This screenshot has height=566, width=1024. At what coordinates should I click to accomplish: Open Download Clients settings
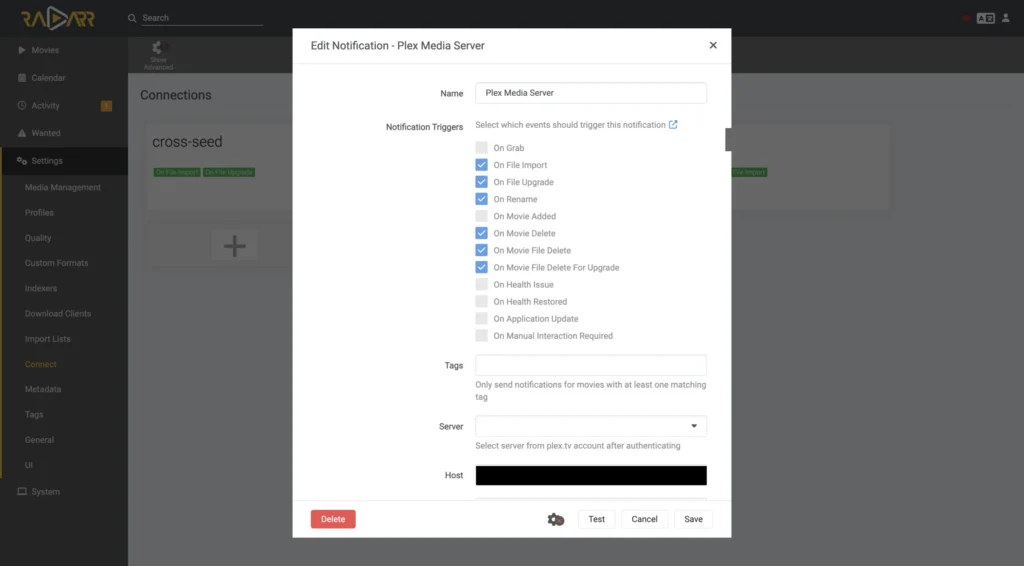[x=57, y=314]
